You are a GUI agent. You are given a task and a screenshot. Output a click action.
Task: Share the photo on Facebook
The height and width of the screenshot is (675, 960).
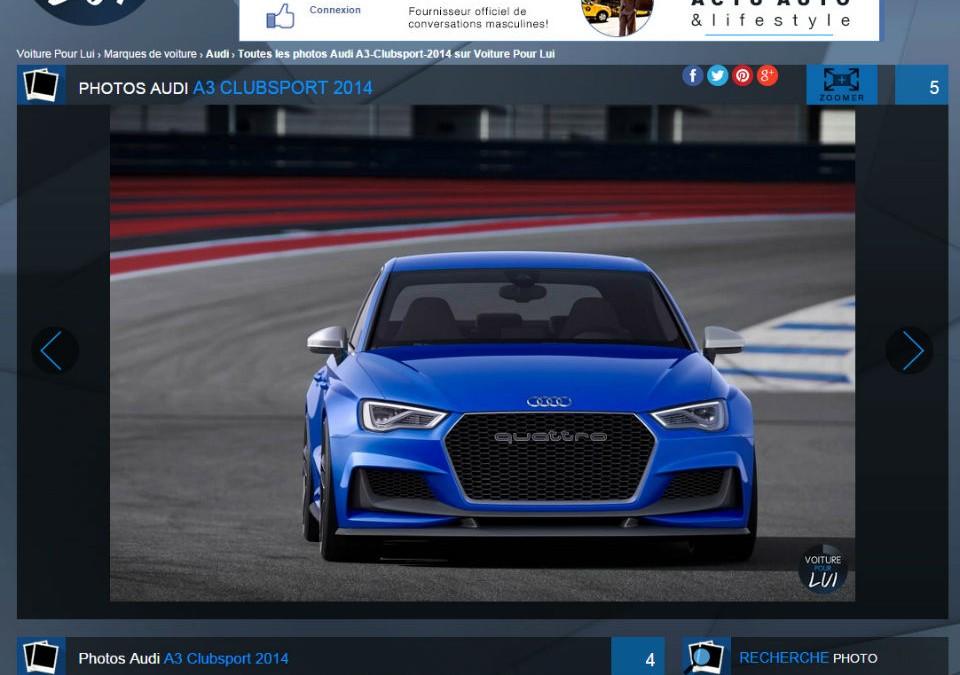pyautogui.click(x=692, y=76)
